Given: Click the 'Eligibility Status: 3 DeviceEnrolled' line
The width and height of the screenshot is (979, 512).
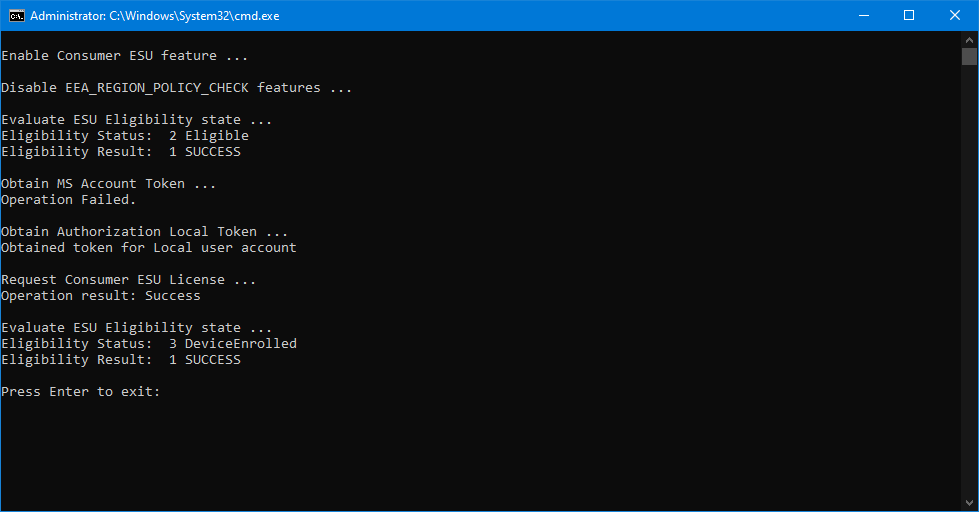Looking at the screenshot, I should (x=148, y=344).
